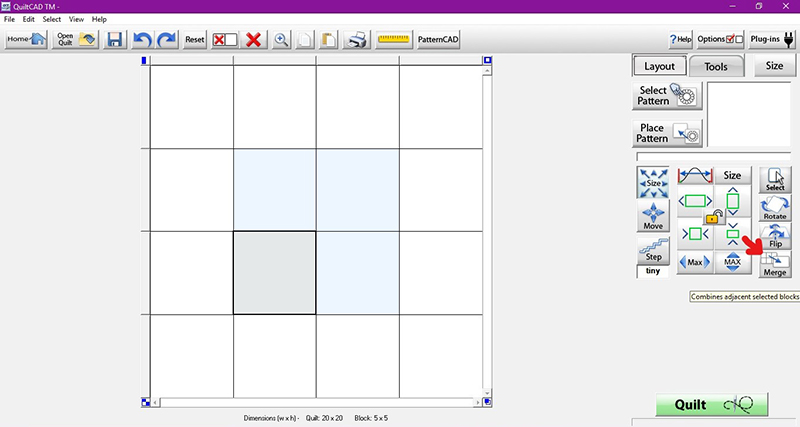Click the paste clipboard icon
Viewport: 800px width, 427px height.
pos(329,39)
